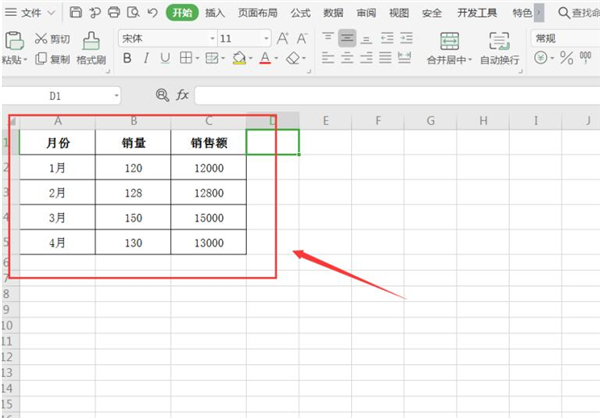Switch to the 公式 (Formulas) tab
The width and height of the screenshot is (600, 418).
click(300, 13)
